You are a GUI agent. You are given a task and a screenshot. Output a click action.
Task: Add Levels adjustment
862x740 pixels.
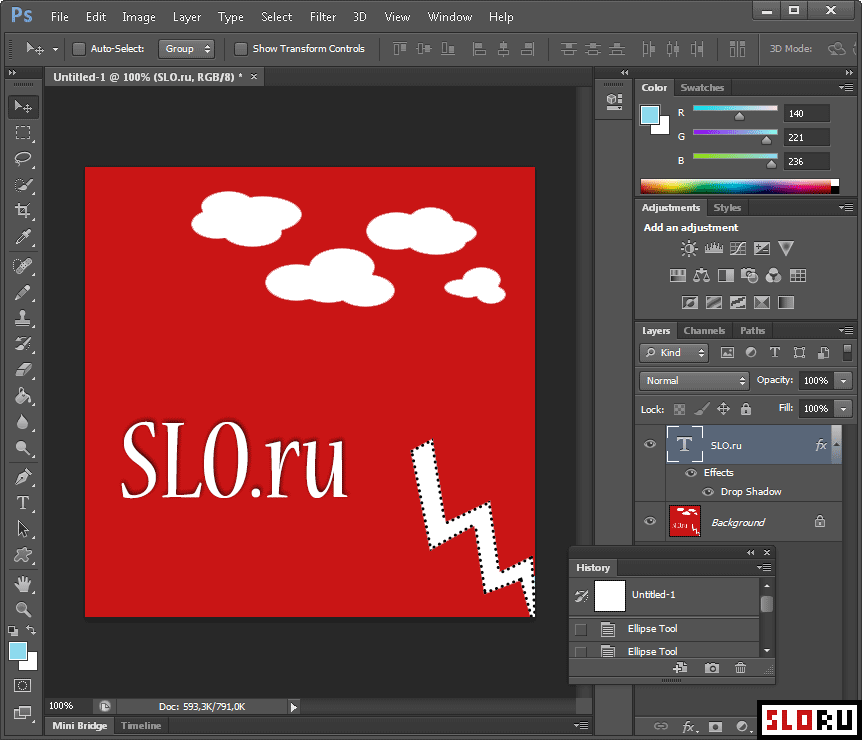(x=714, y=249)
